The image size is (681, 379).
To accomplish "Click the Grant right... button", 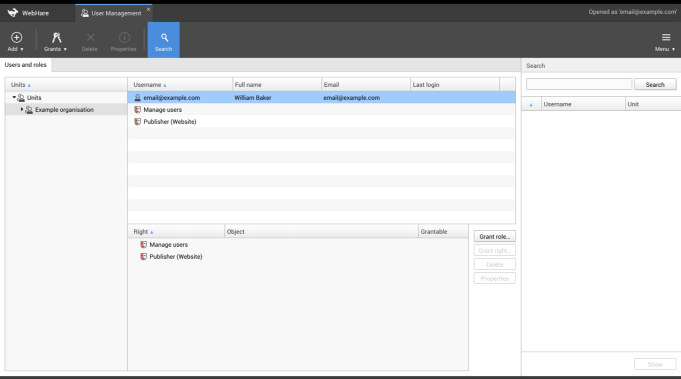I will [495, 250].
